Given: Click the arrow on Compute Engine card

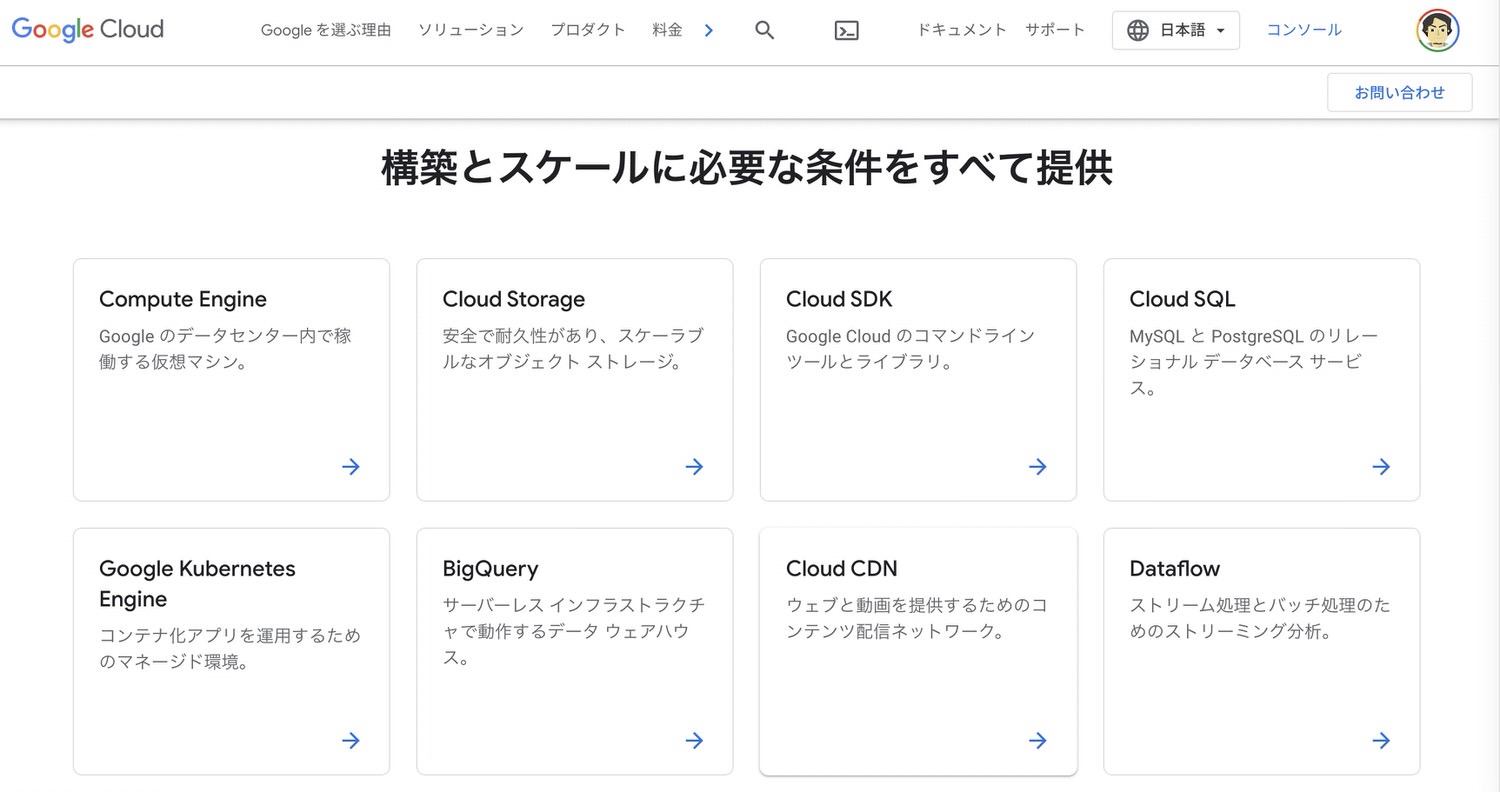Looking at the screenshot, I should (x=351, y=466).
